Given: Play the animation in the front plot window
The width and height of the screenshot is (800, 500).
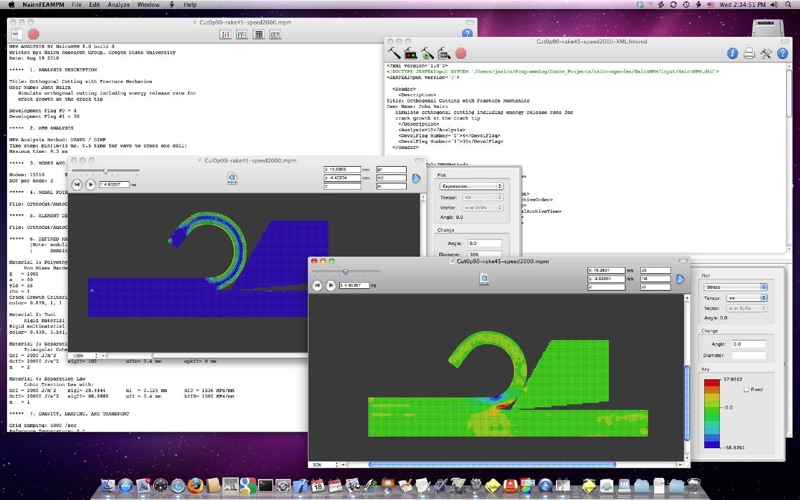Looking at the screenshot, I should [x=331, y=285].
